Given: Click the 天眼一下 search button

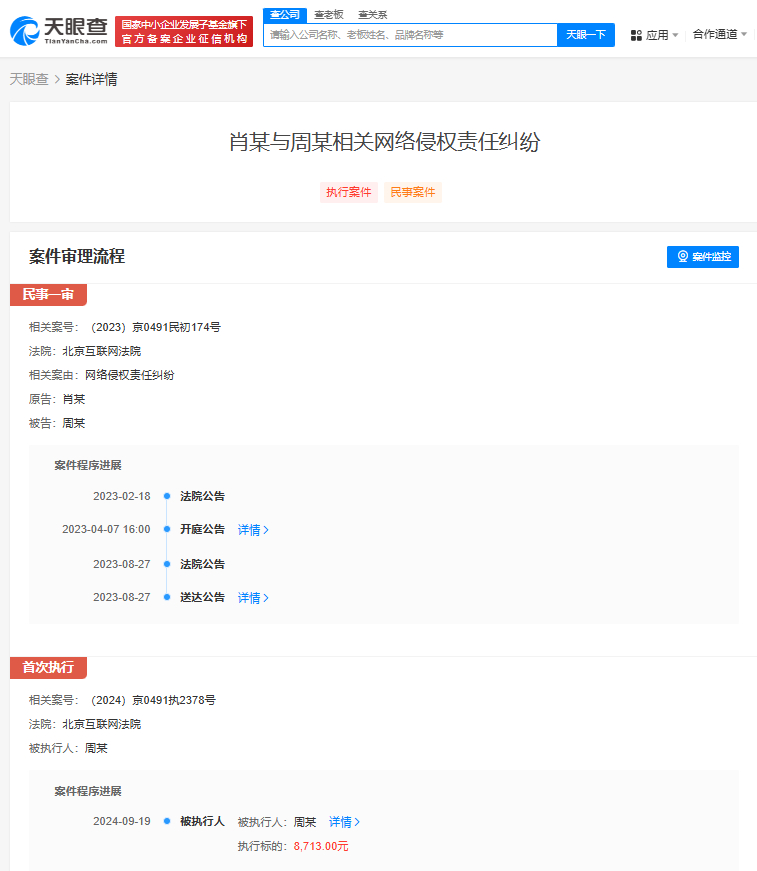Looking at the screenshot, I should coord(586,35).
